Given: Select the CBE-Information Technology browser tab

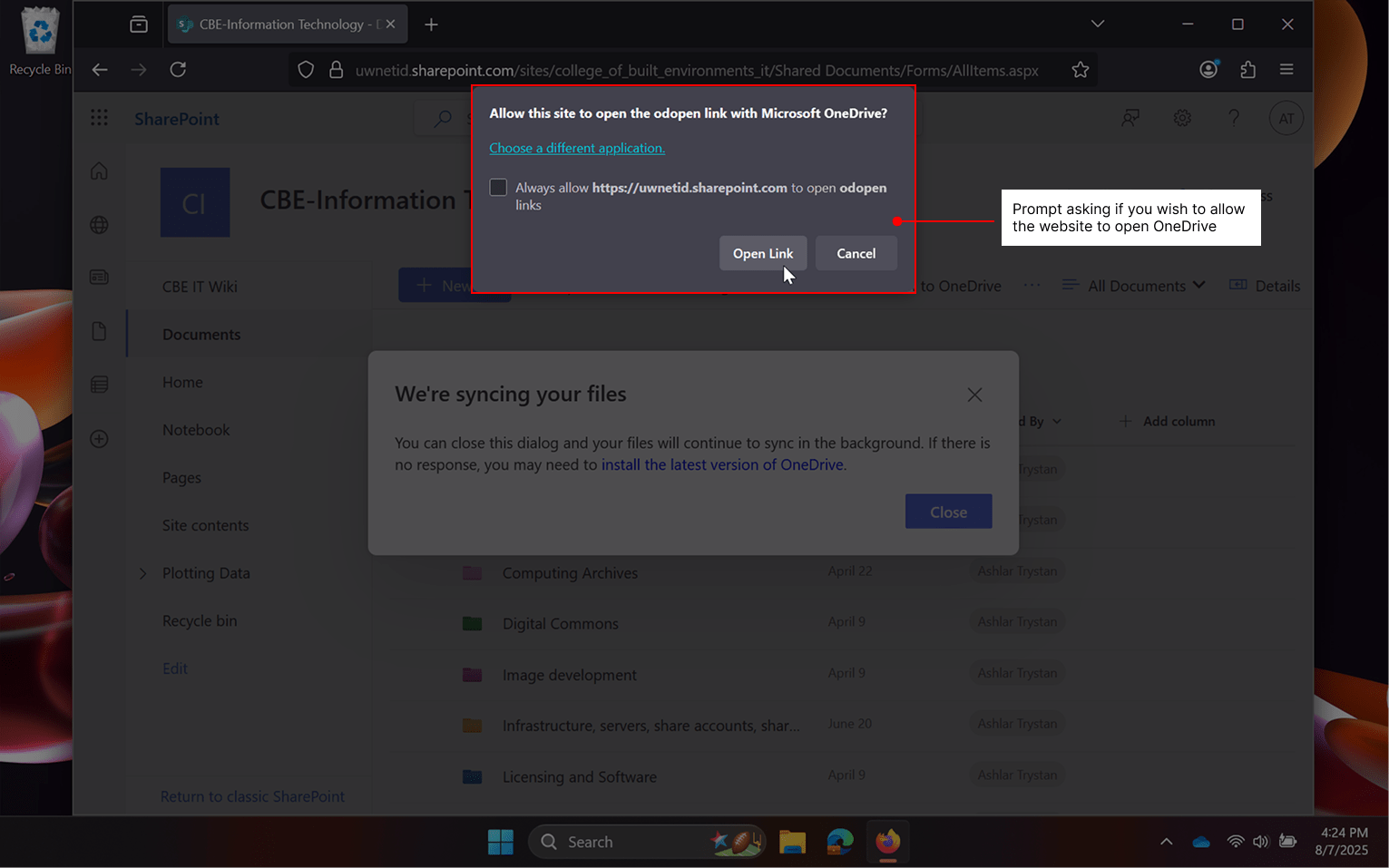Looking at the screenshot, I should pos(277,24).
